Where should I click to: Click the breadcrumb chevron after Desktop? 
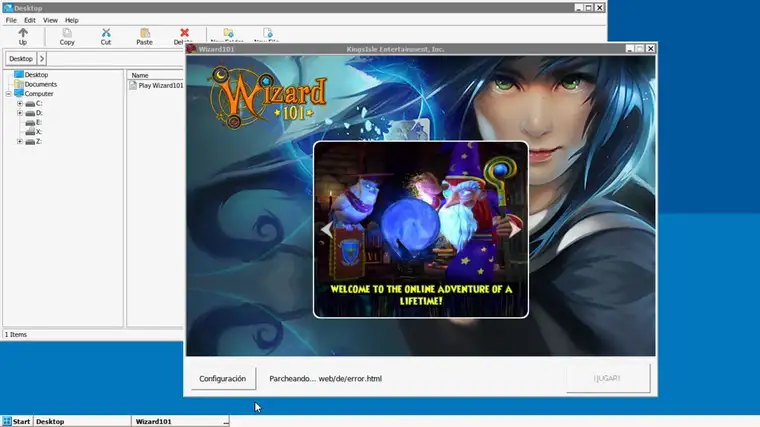point(42,59)
